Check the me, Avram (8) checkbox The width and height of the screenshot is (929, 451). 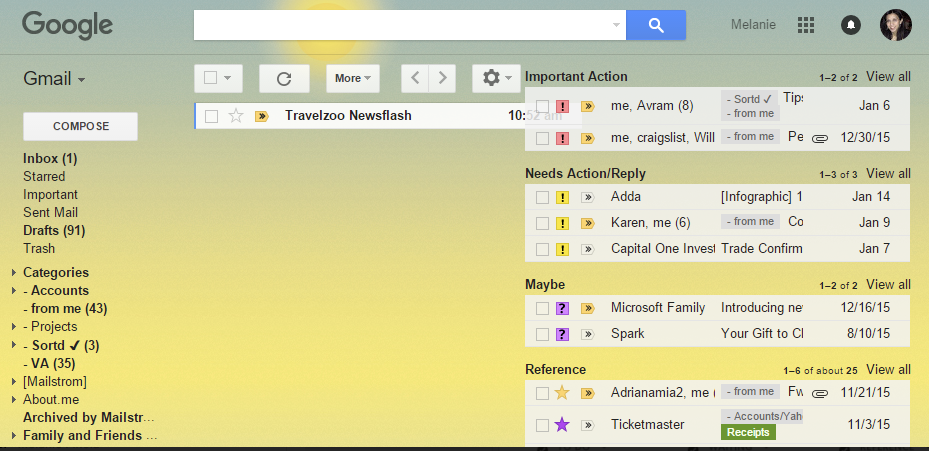542,107
